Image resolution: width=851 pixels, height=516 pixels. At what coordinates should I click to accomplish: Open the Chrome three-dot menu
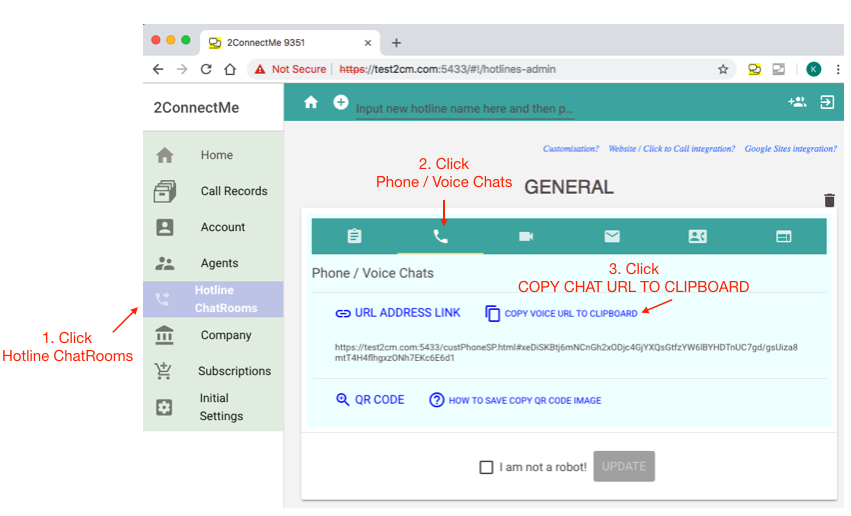(x=837, y=69)
